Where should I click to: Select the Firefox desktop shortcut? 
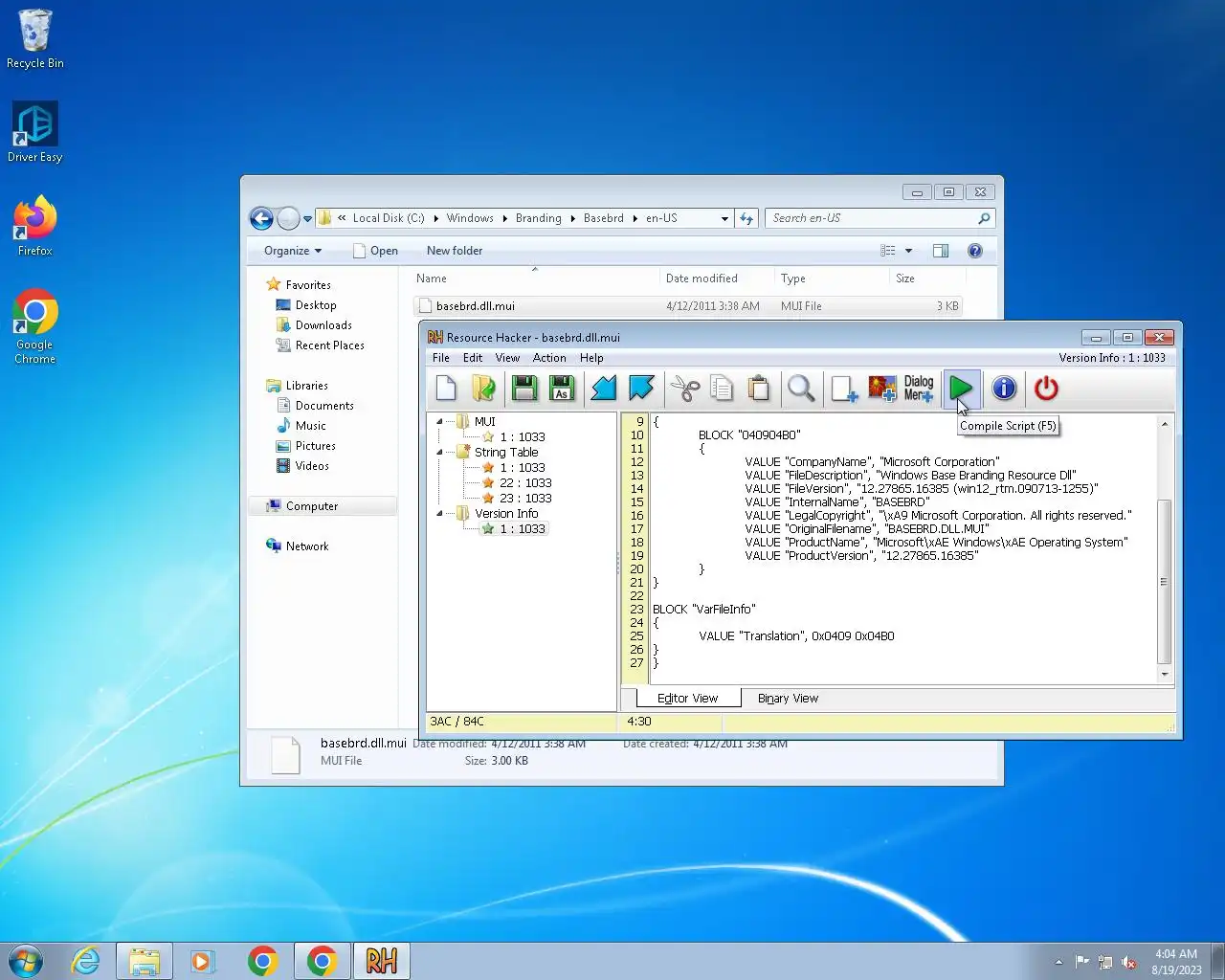click(x=35, y=226)
